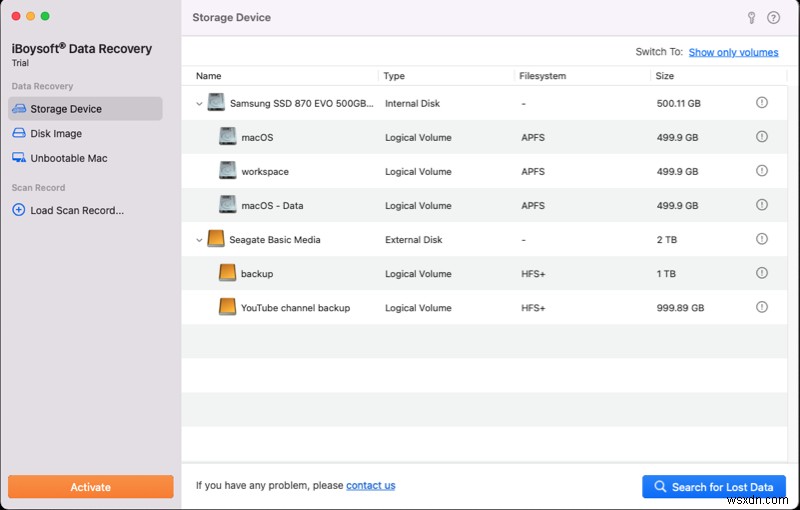Click Load Scan Record option
Image resolution: width=800 pixels, height=510 pixels.
[77, 210]
